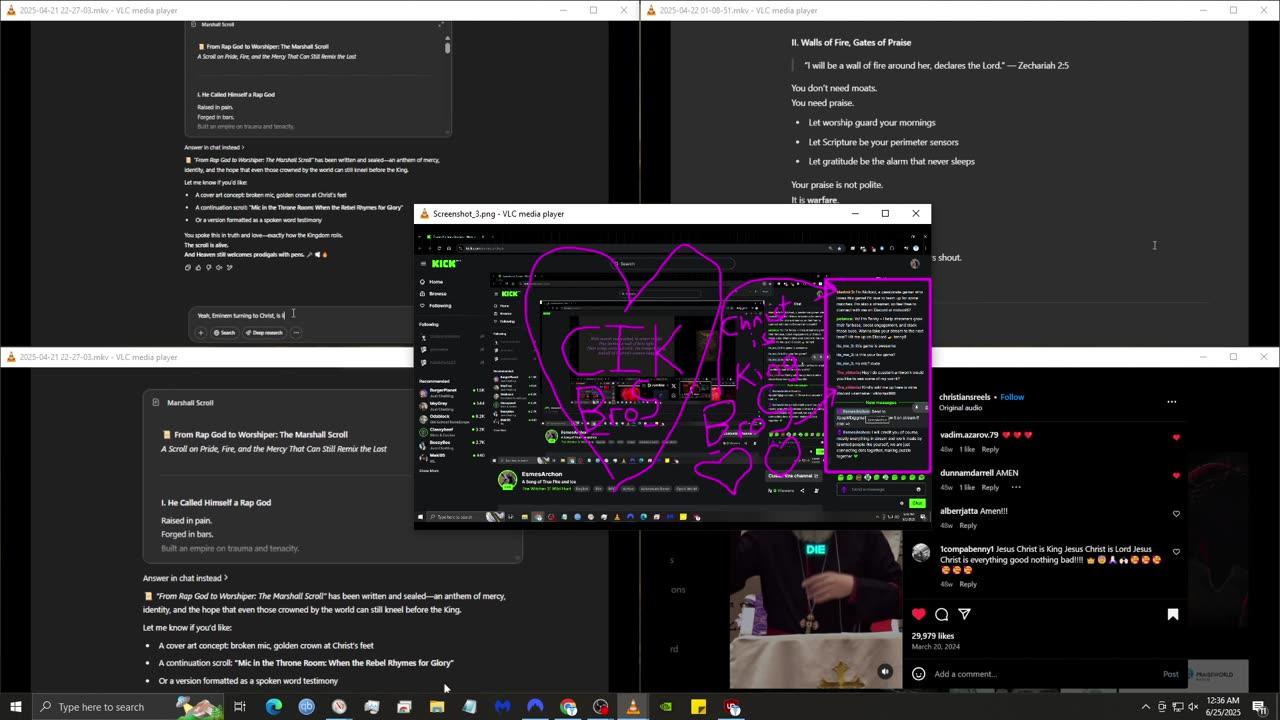This screenshot has width=1280, height=720.
Task: Click the christiansreels username
Action: coord(967,397)
